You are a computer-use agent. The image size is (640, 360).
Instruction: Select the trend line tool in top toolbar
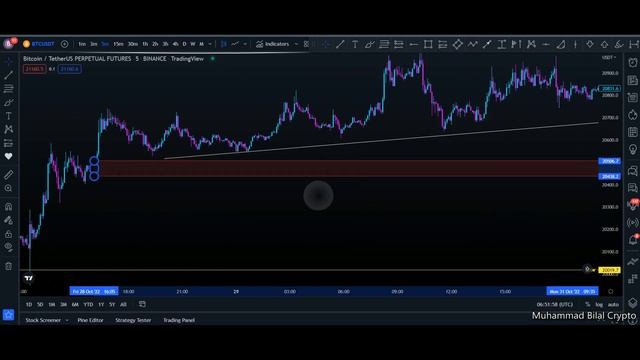pyautogui.click(x=340, y=44)
